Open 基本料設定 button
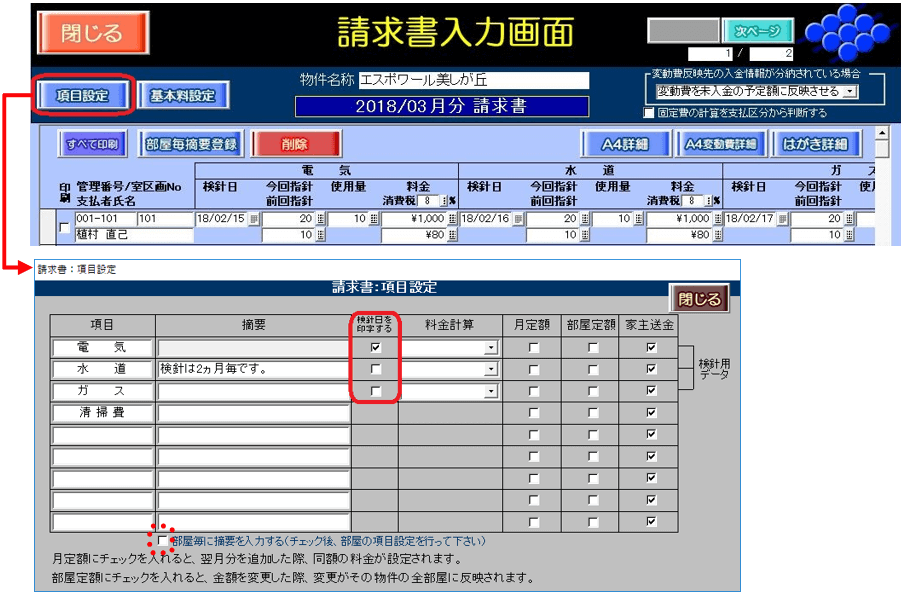The image size is (901, 593). (x=182, y=96)
